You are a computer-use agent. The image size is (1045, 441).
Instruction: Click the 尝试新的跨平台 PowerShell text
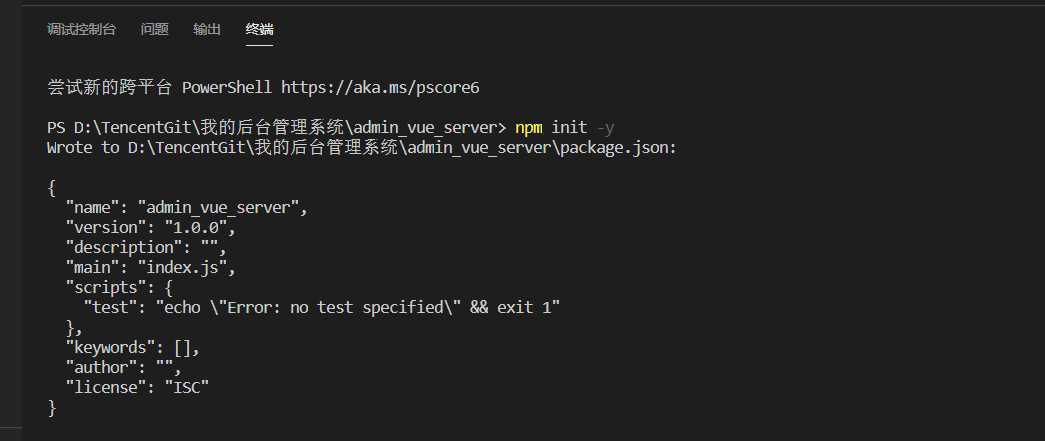159,87
